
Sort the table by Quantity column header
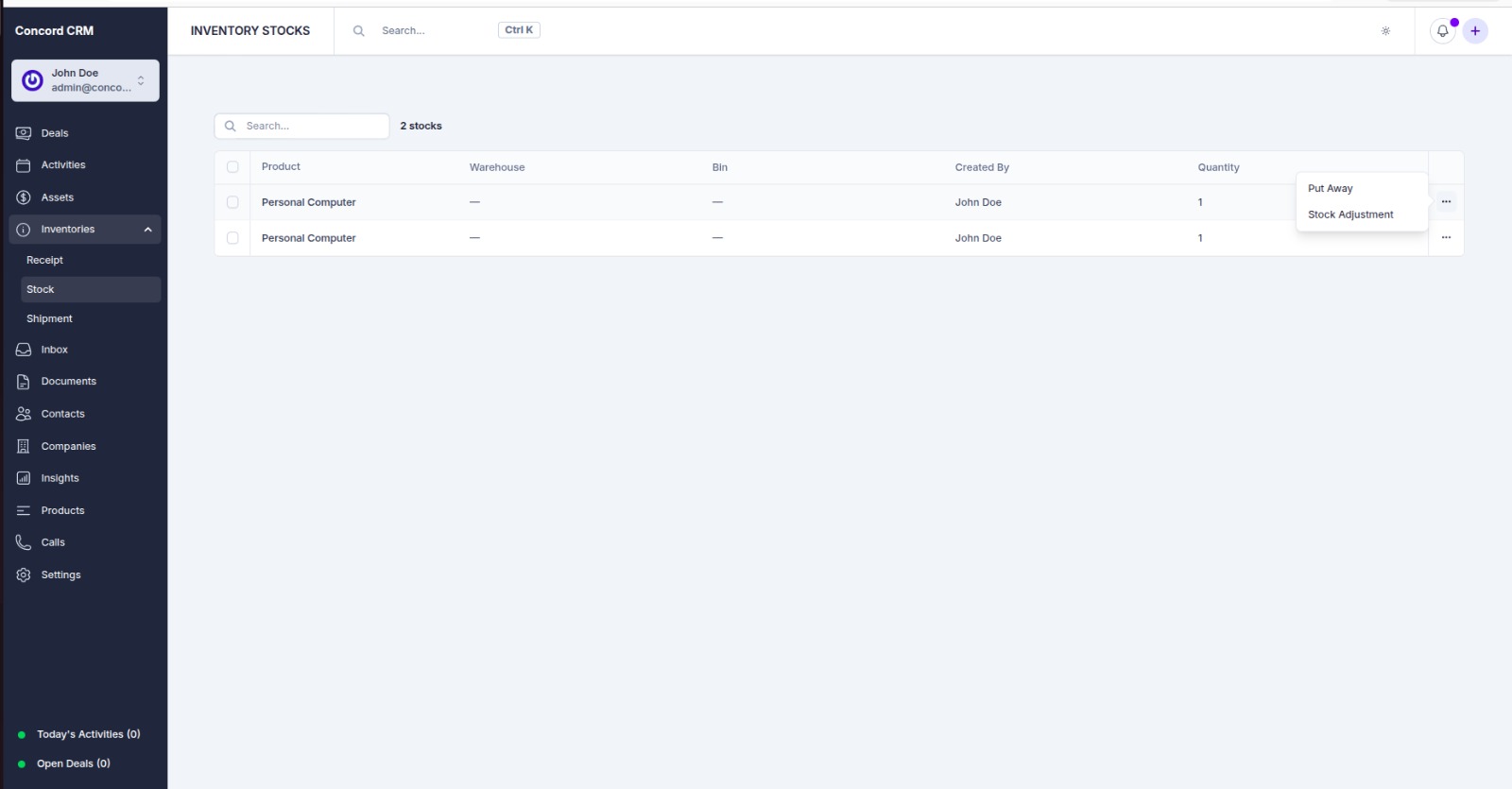click(x=1218, y=167)
